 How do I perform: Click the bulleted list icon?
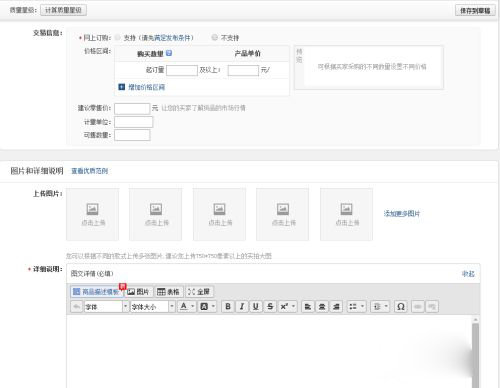[x=353, y=307]
